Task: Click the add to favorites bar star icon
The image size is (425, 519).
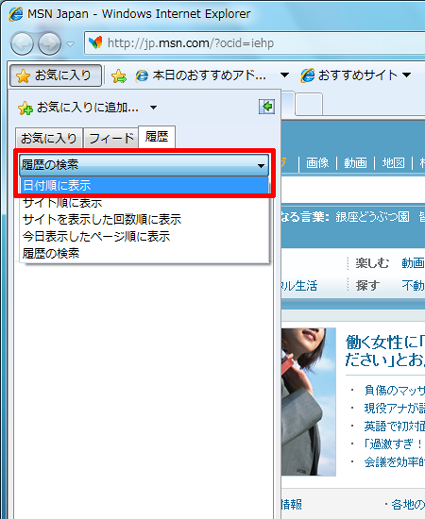Action: click(x=119, y=76)
